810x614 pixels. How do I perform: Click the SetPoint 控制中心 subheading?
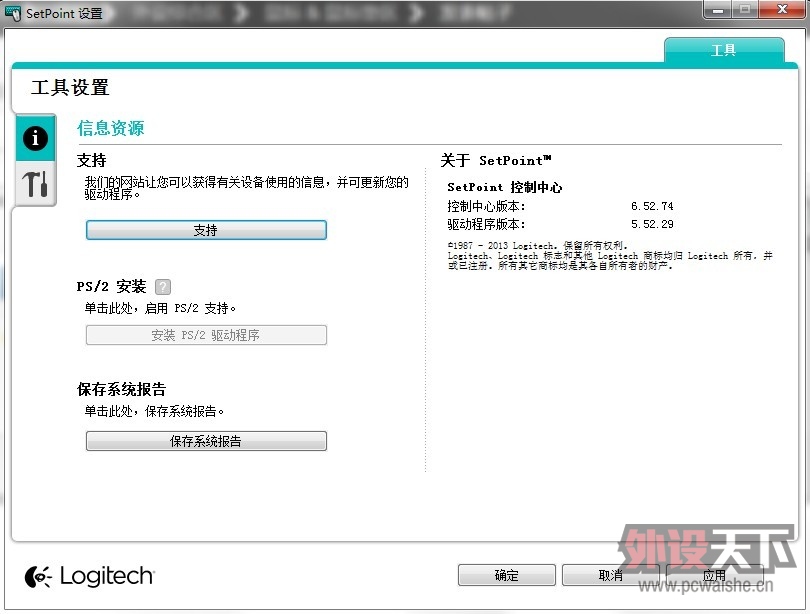click(505, 187)
